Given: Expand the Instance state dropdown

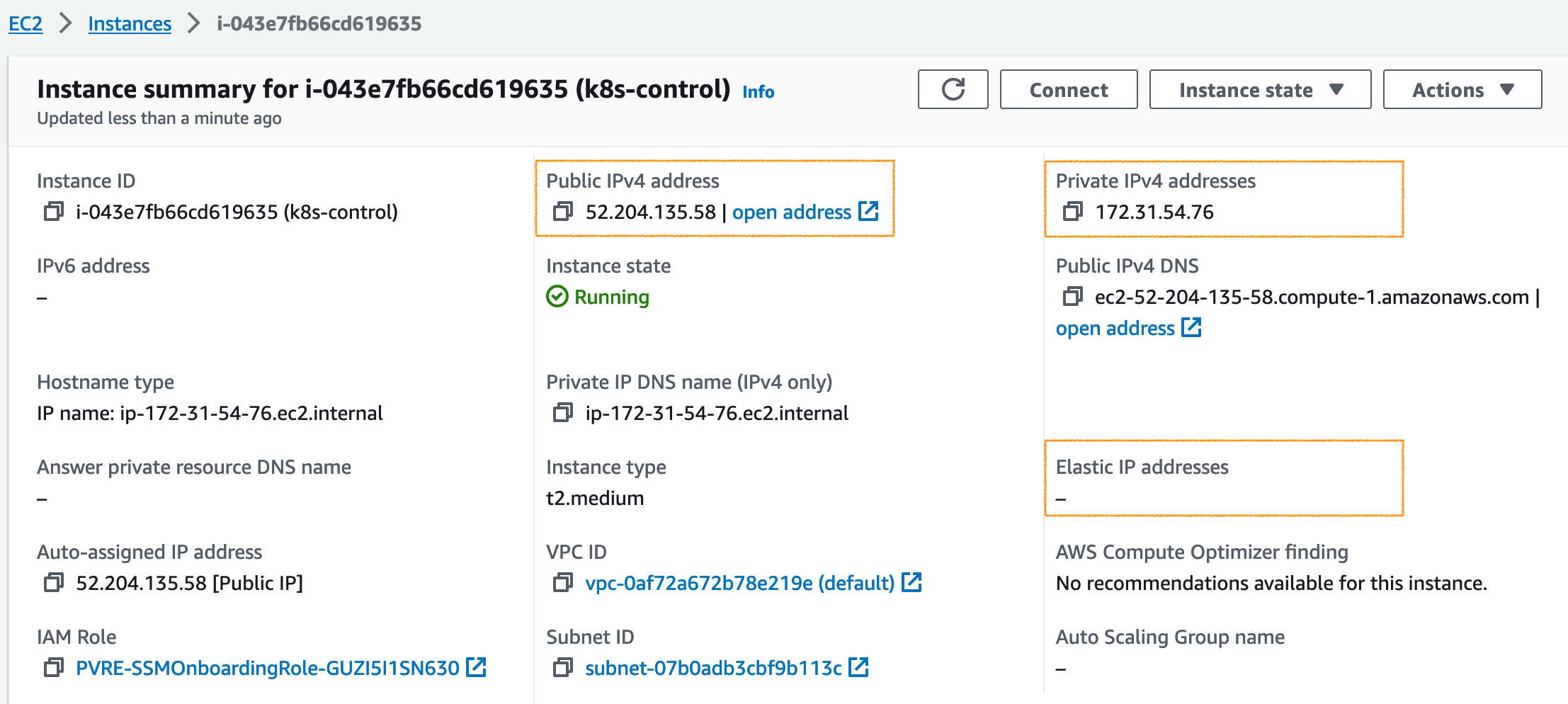Looking at the screenshot, I should click(1259, 89).
